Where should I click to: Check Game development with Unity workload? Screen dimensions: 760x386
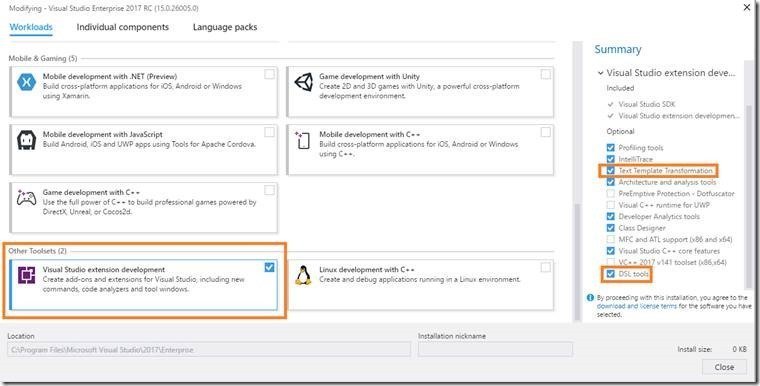[546, 74]
